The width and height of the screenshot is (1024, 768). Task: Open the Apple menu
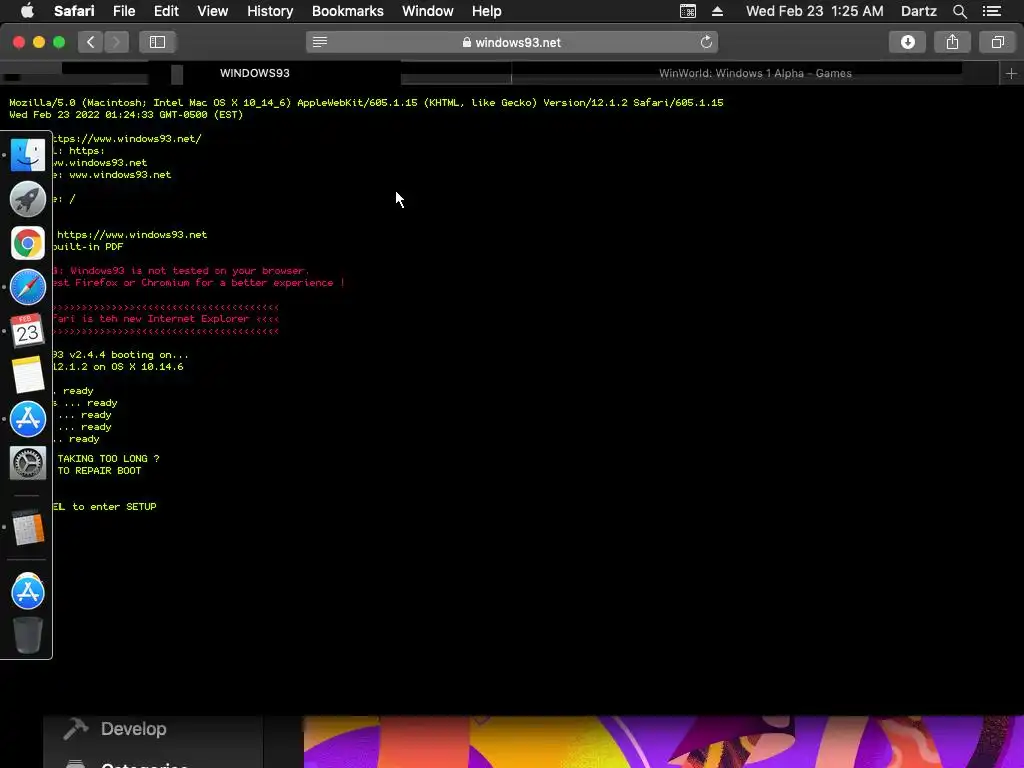[27, 11]
